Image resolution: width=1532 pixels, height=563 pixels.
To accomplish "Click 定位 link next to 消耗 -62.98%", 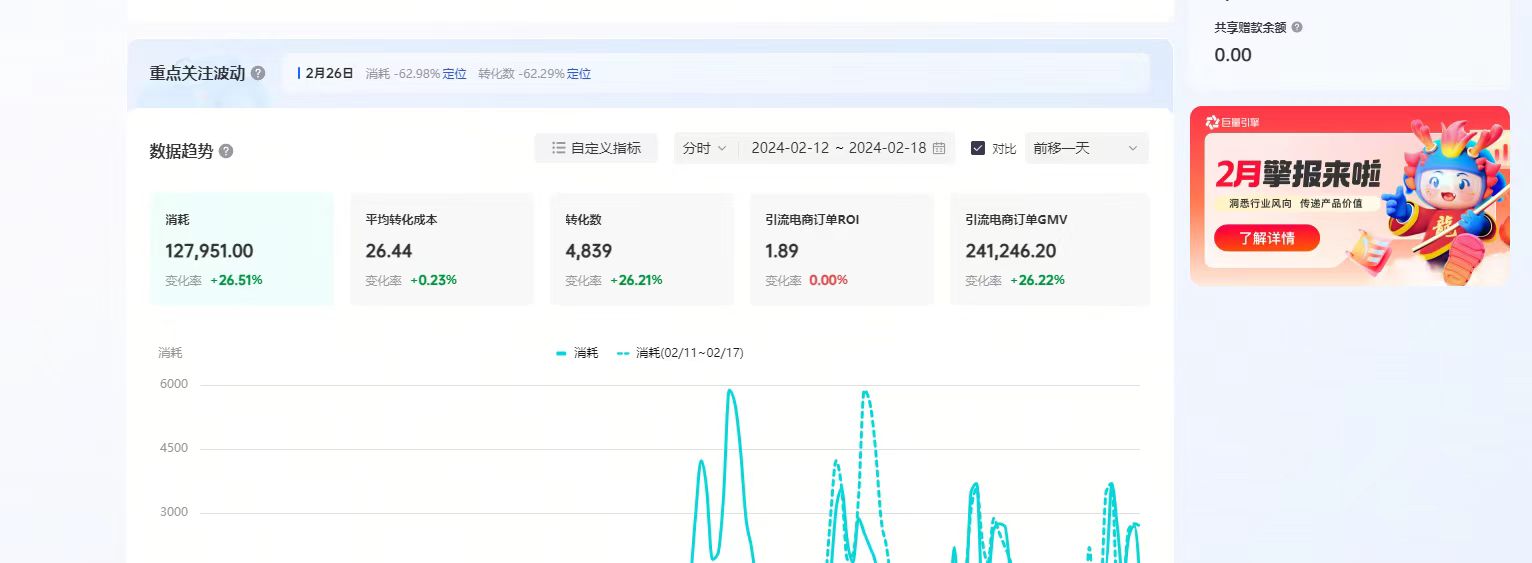I will pos(455,74).
